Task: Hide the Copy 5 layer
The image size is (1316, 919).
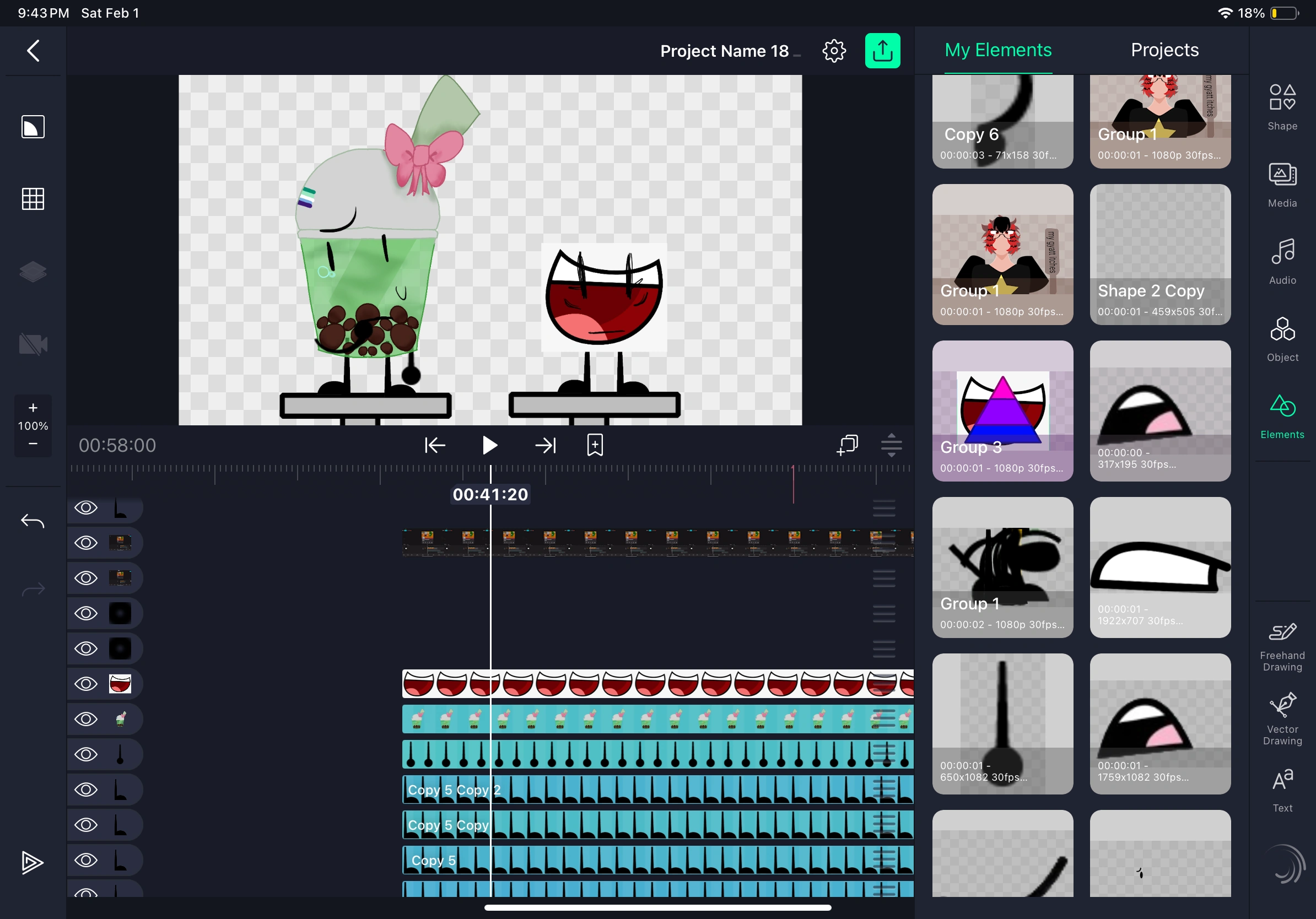Action: point(86,860)
